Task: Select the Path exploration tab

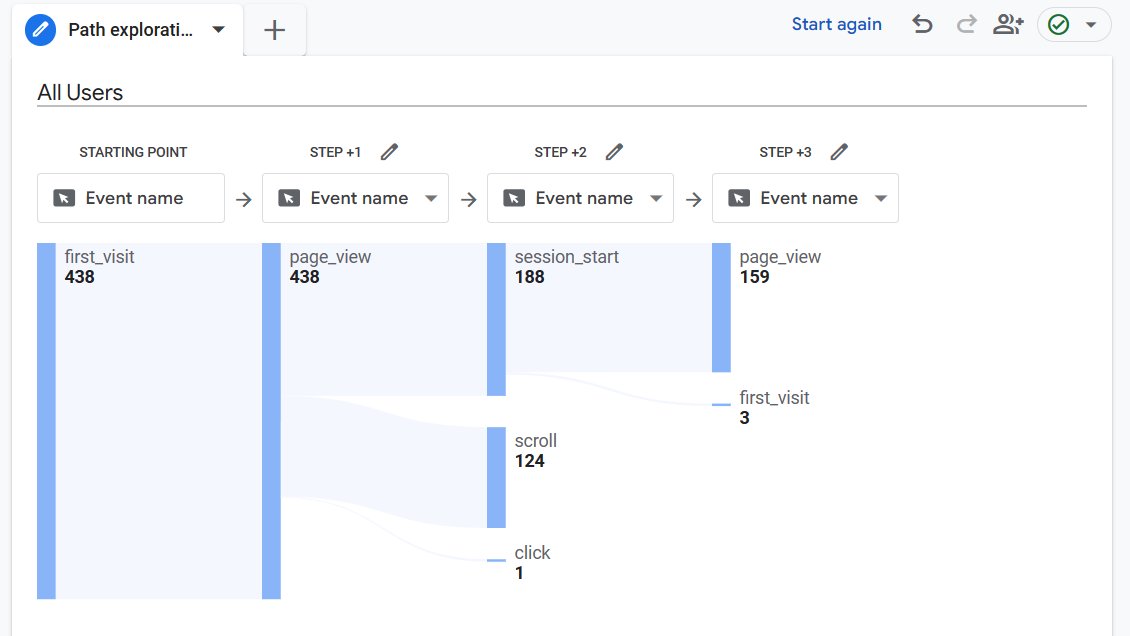Action: pyautogui.click(x=130, y=30)
